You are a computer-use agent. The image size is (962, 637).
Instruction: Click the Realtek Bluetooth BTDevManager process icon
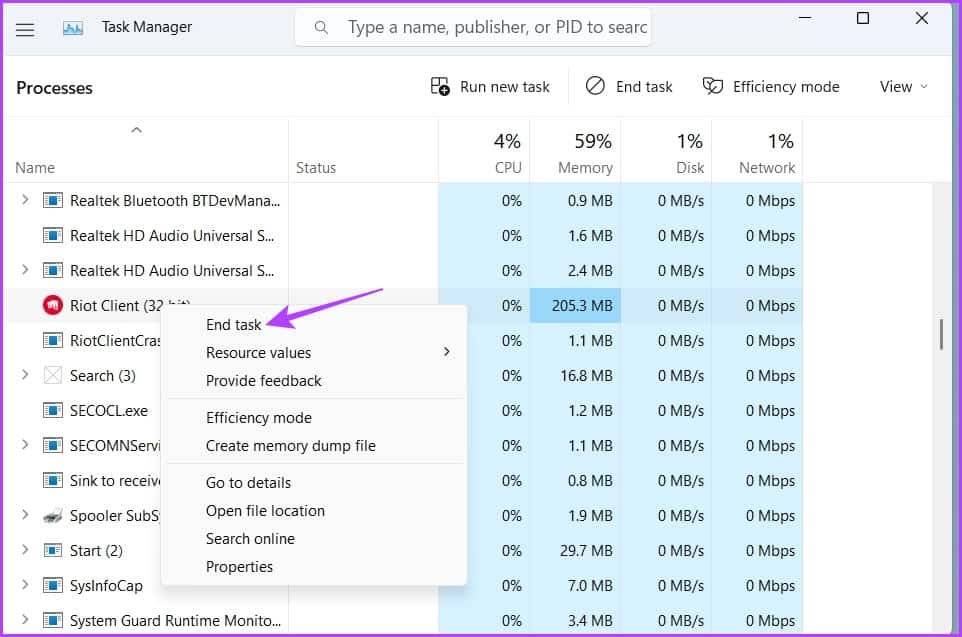(x=53, y=200)
